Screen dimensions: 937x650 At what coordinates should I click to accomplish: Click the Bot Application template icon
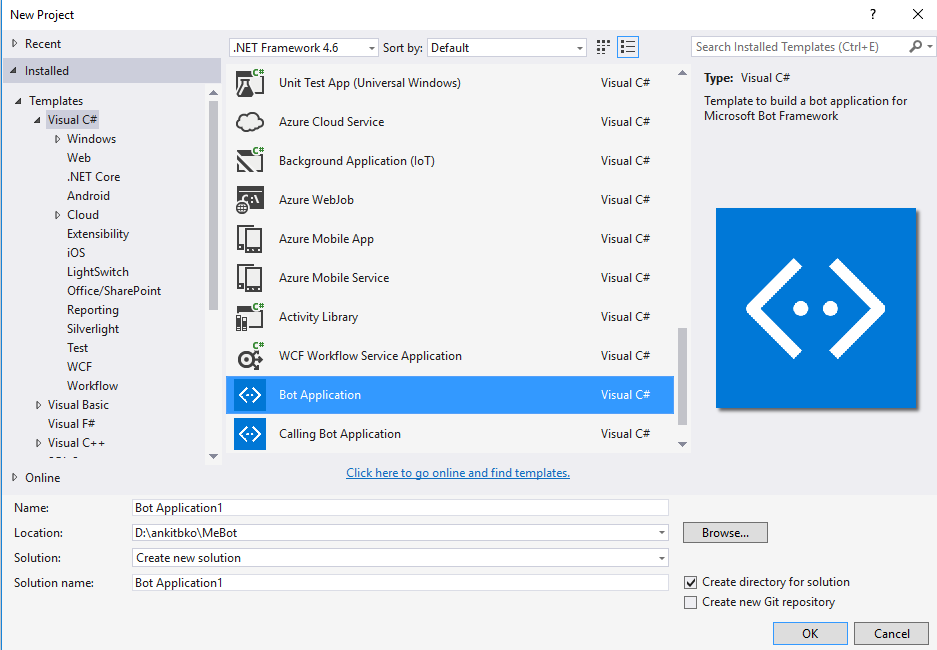point(250,395)
